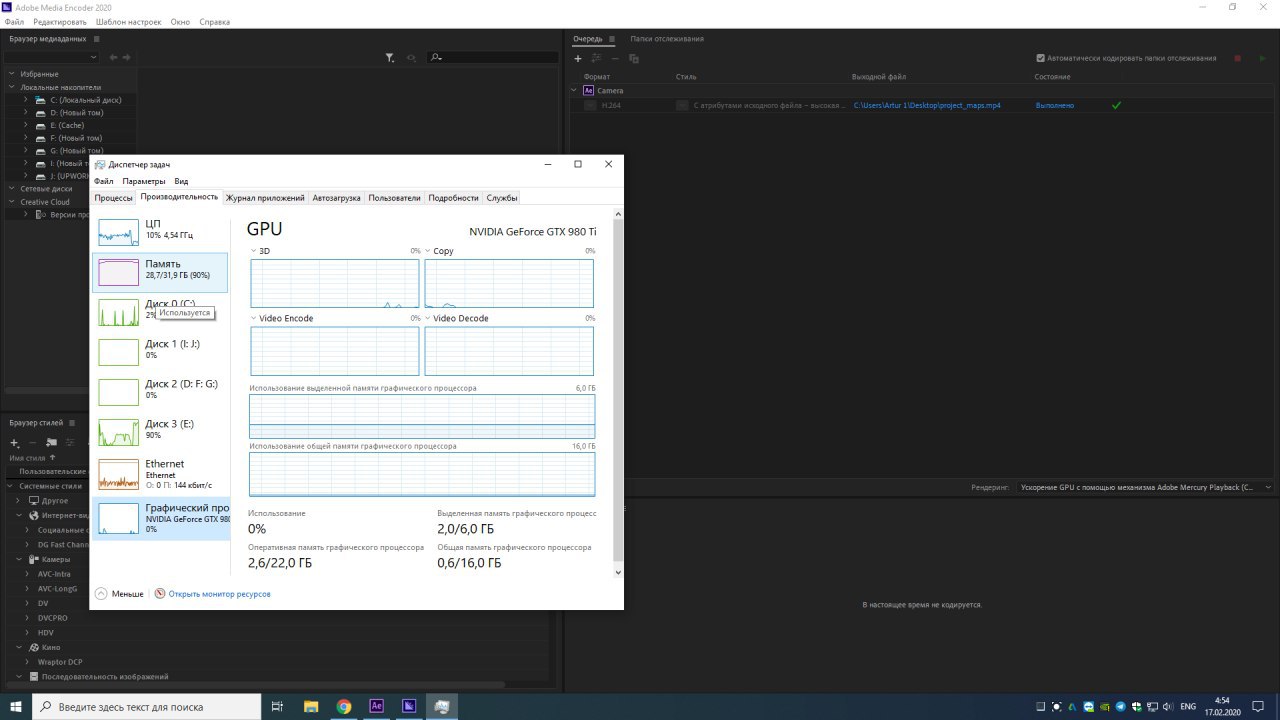
Task: Open the preset dropdown in the Стиль column
Action: pyautogui.click(x=682, y=105)
